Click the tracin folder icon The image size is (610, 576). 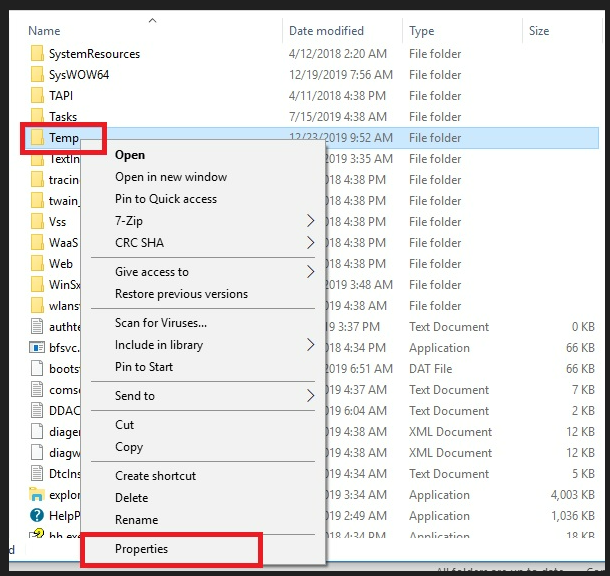tap(37, 180)
